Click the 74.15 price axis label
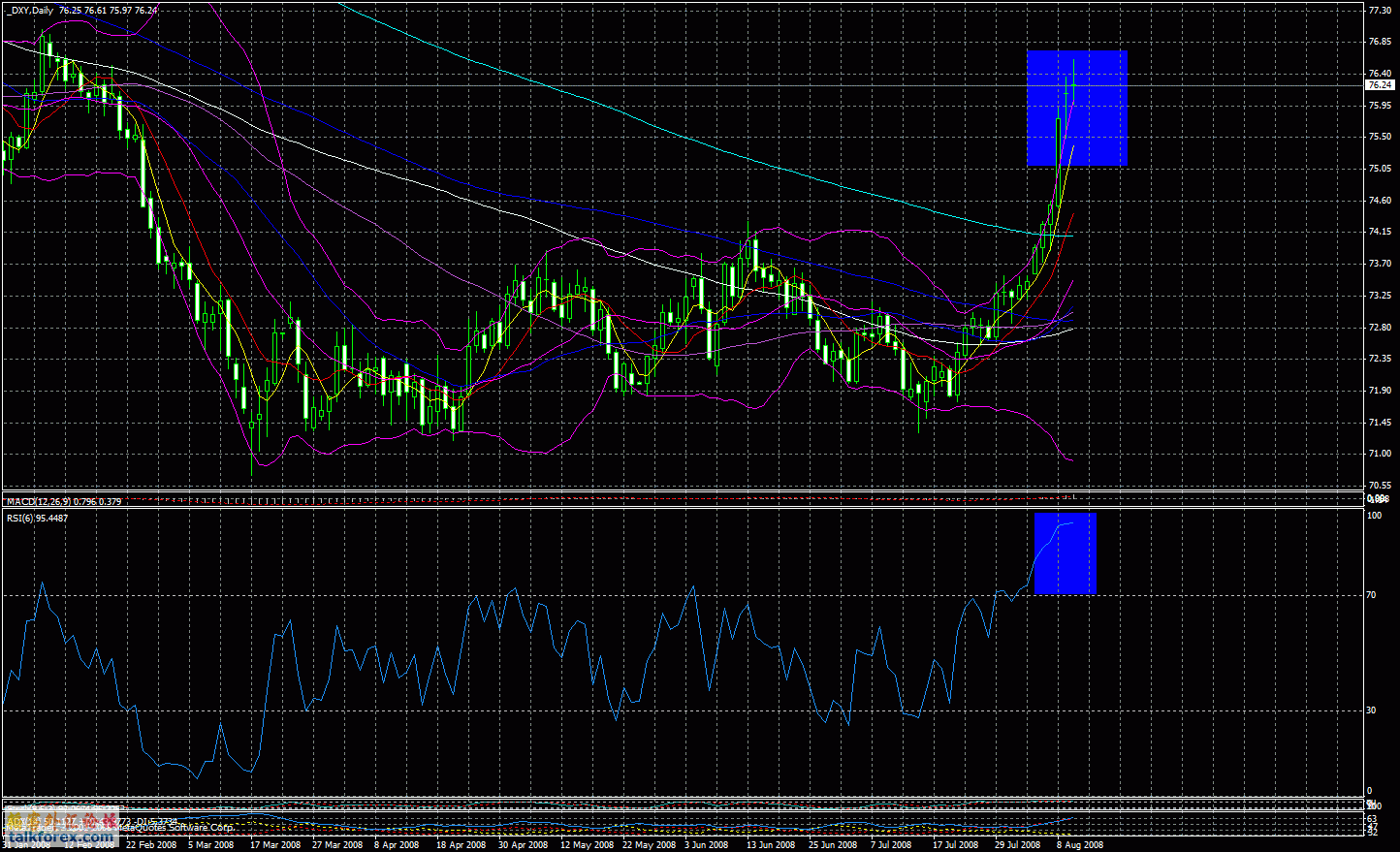The image size is (1400, 852). coord(1379,232)
